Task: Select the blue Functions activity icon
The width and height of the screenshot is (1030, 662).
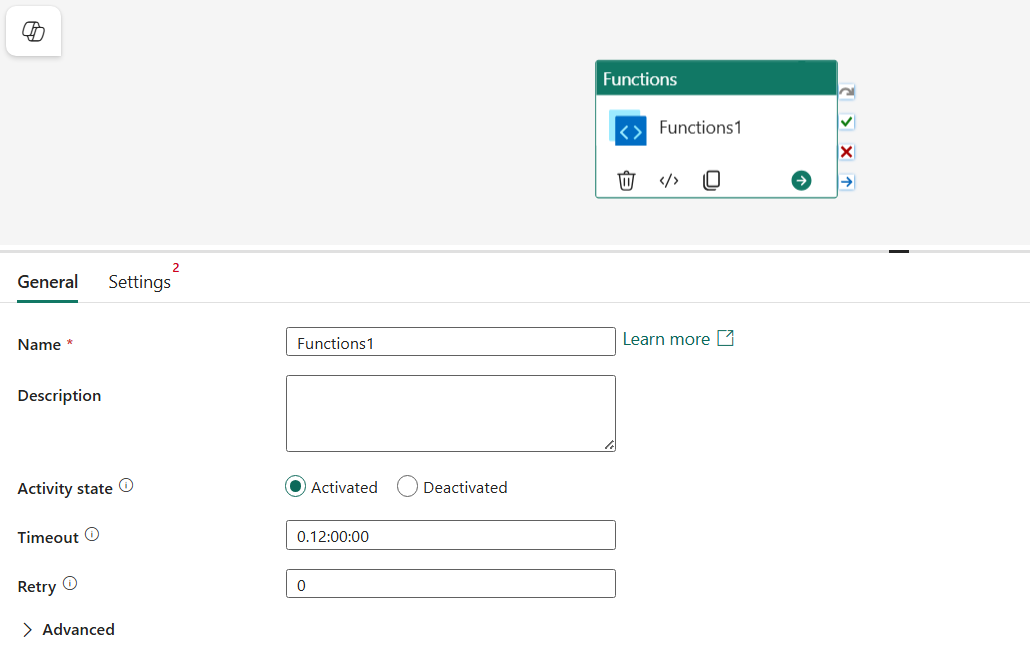Action: coord(628,127)
